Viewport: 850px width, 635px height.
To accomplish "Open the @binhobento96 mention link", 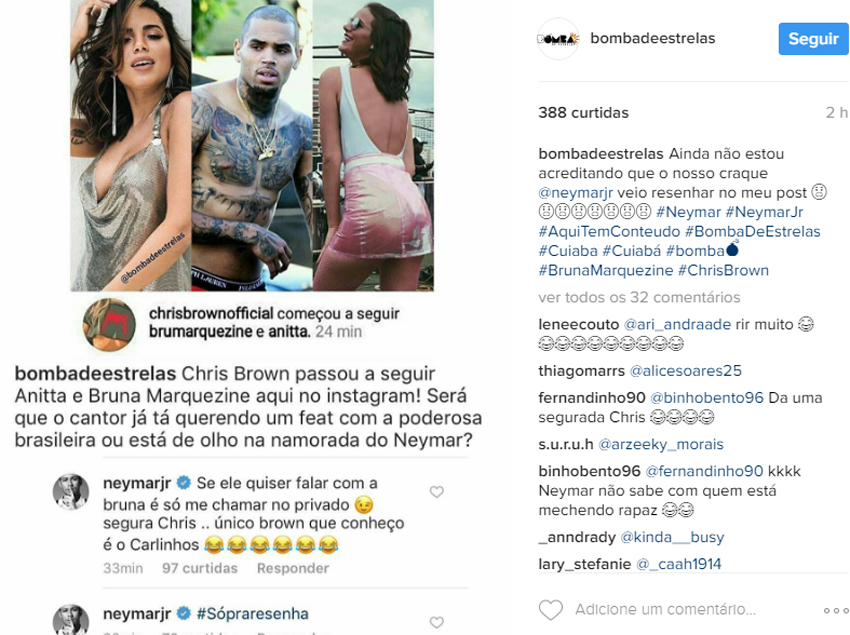I will point(706,398).
